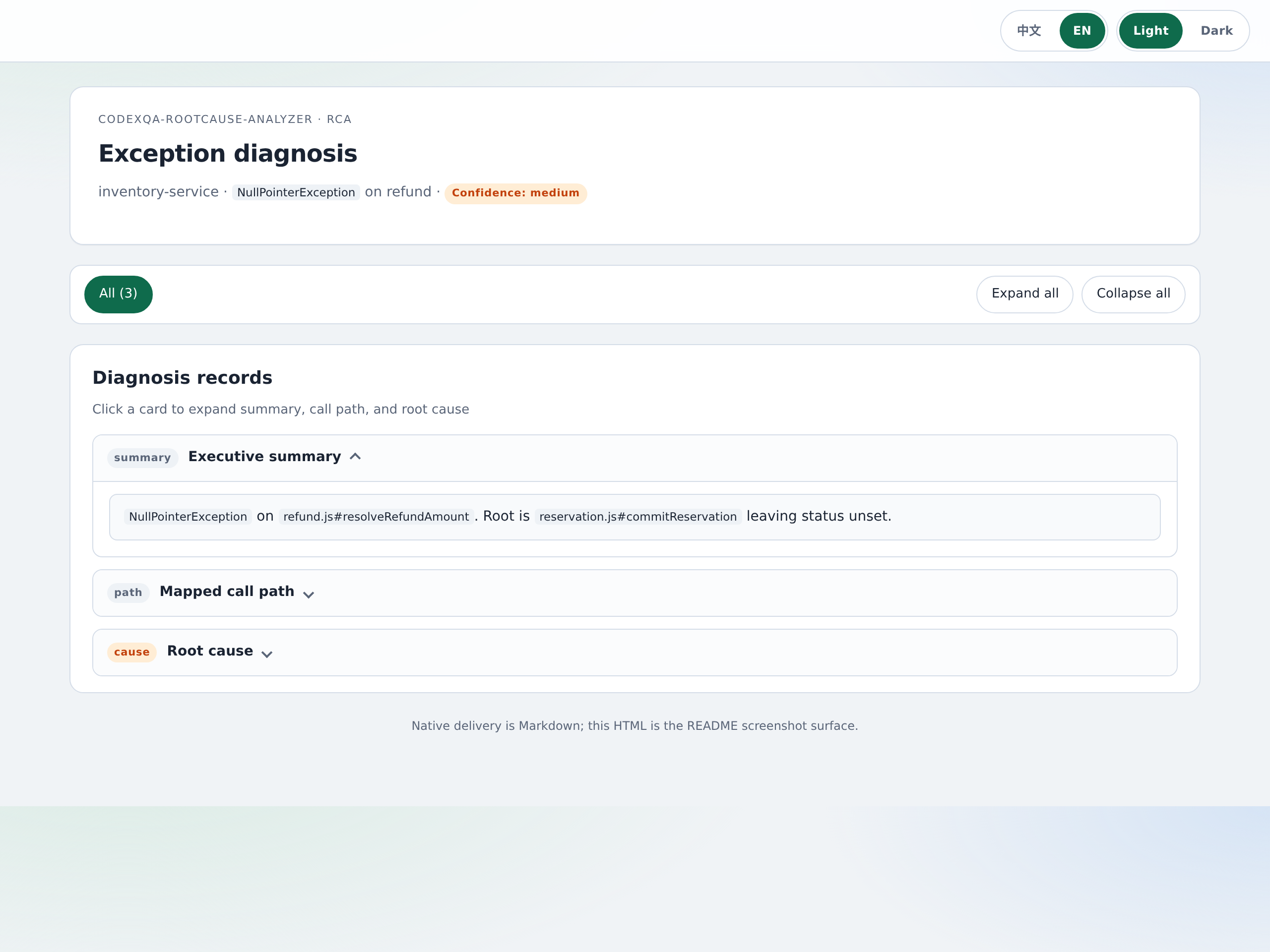1270x952 pixels.
Task: Click the Diagnosis records heading
Action: (x=182, y=378)
